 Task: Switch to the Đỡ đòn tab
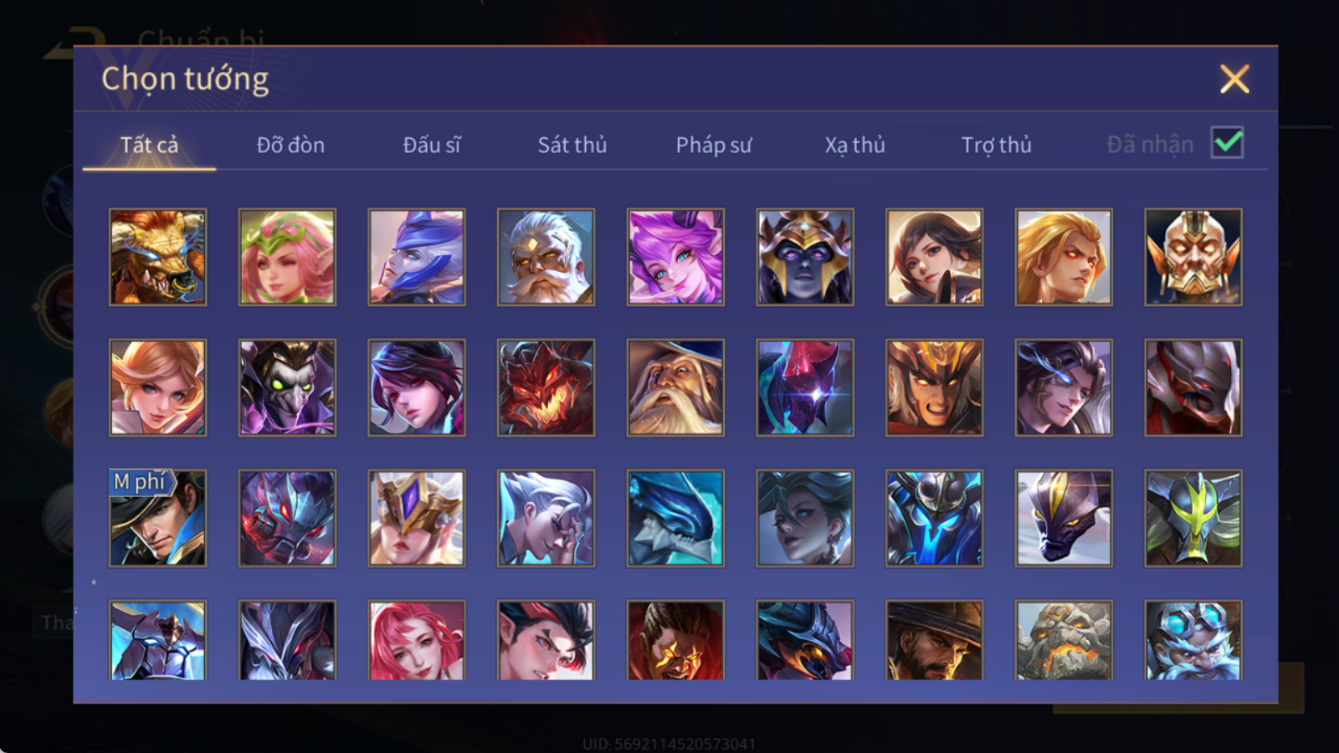point(291,145)
